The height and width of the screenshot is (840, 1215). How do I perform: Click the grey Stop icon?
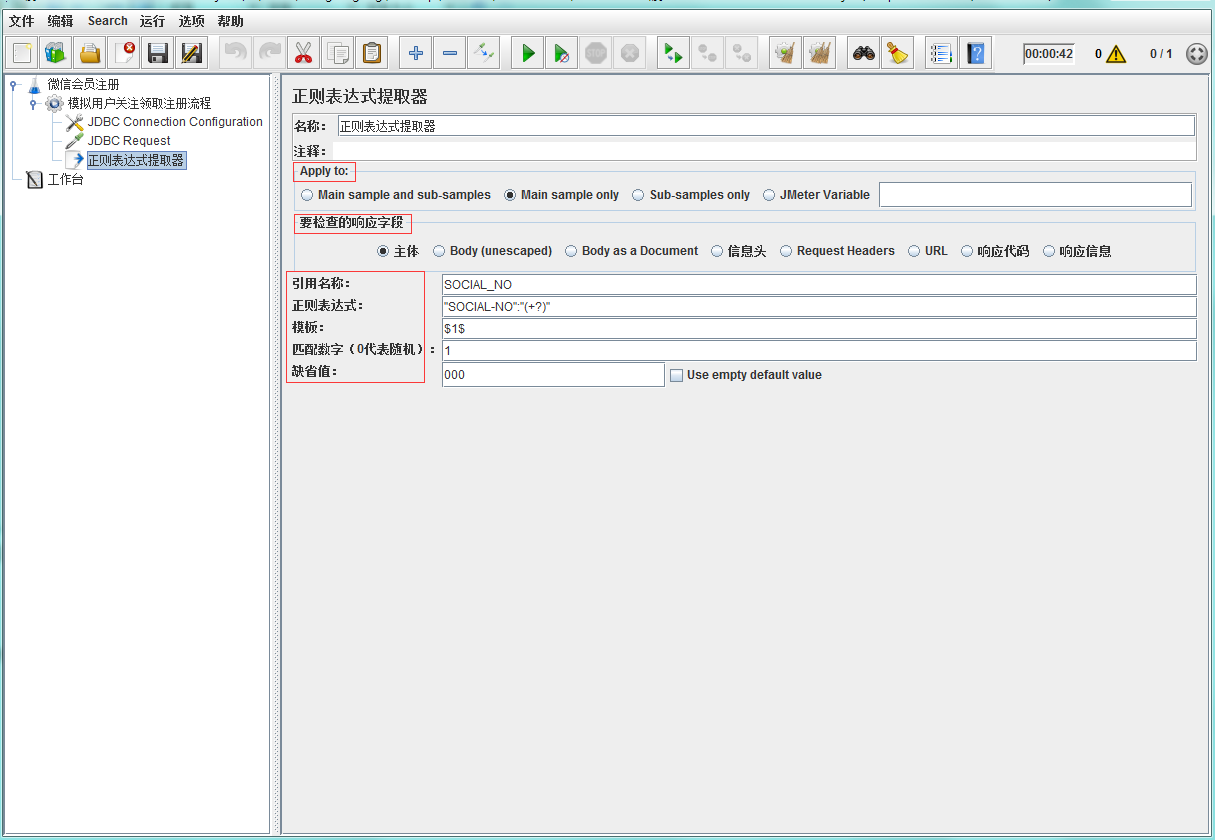(x=596, y=53)
